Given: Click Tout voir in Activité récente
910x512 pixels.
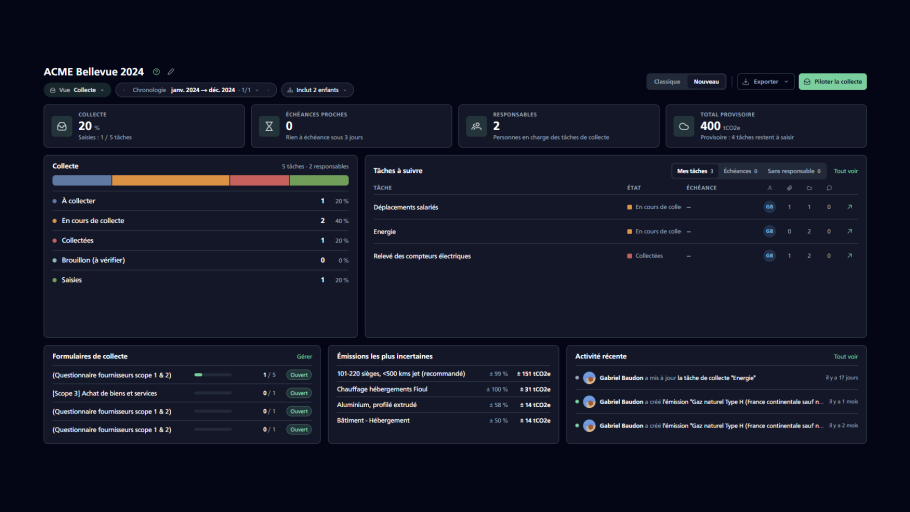Looking at the screenshot, I should [x=846, y=356].
